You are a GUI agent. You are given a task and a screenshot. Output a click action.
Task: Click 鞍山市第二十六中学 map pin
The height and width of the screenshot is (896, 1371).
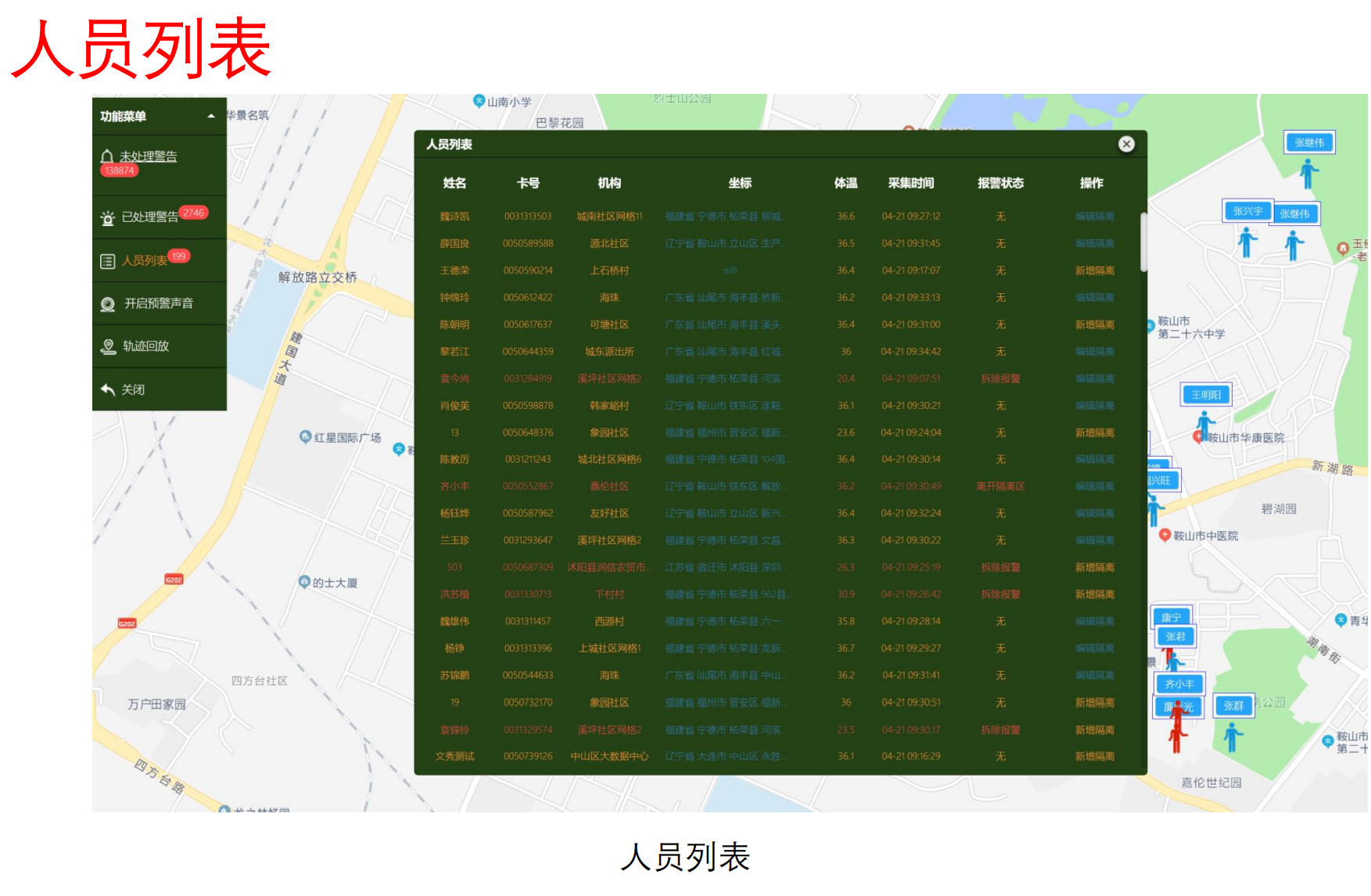coord(1150,324)
